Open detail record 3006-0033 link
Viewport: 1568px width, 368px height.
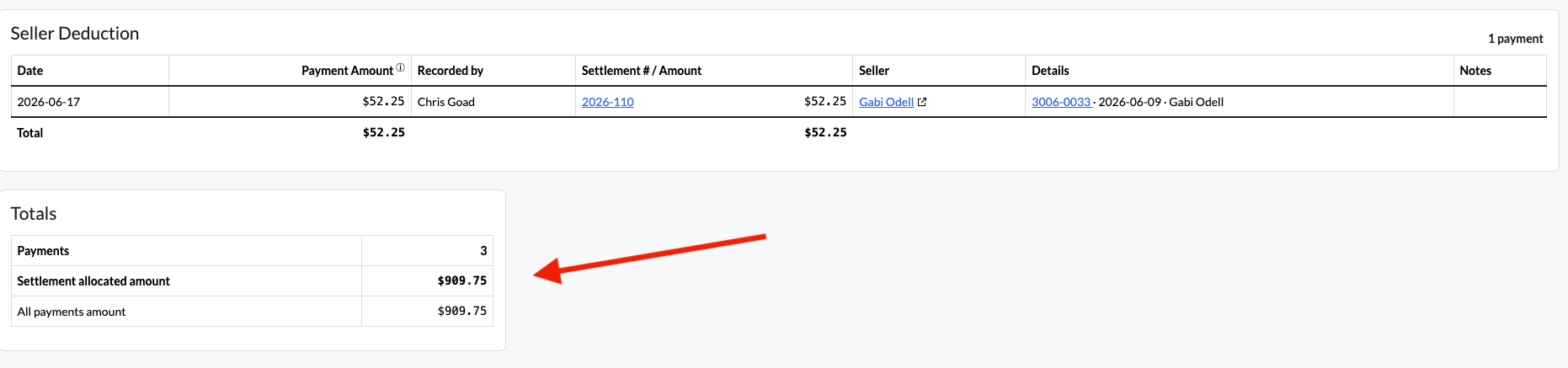click(1061, 102)
